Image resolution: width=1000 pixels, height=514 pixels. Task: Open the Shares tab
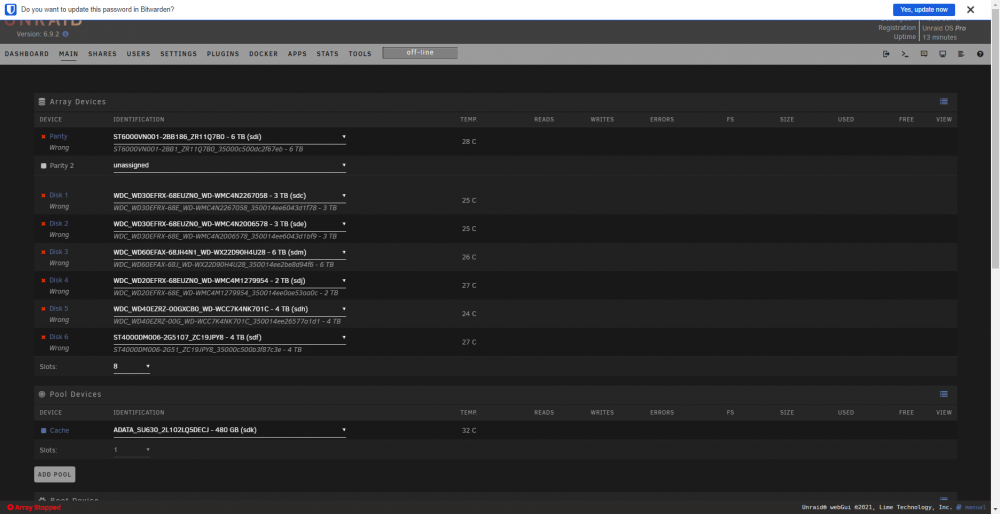click(103, 54)
